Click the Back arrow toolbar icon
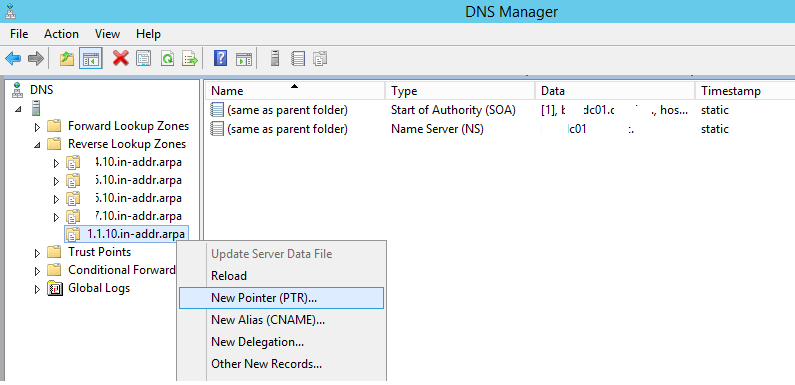 pyautogui.click(x=13, y=59)
